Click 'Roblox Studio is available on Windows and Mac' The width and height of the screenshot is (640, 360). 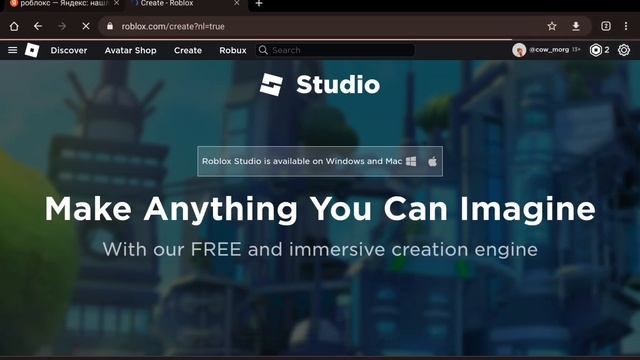(x=302, y=161)
